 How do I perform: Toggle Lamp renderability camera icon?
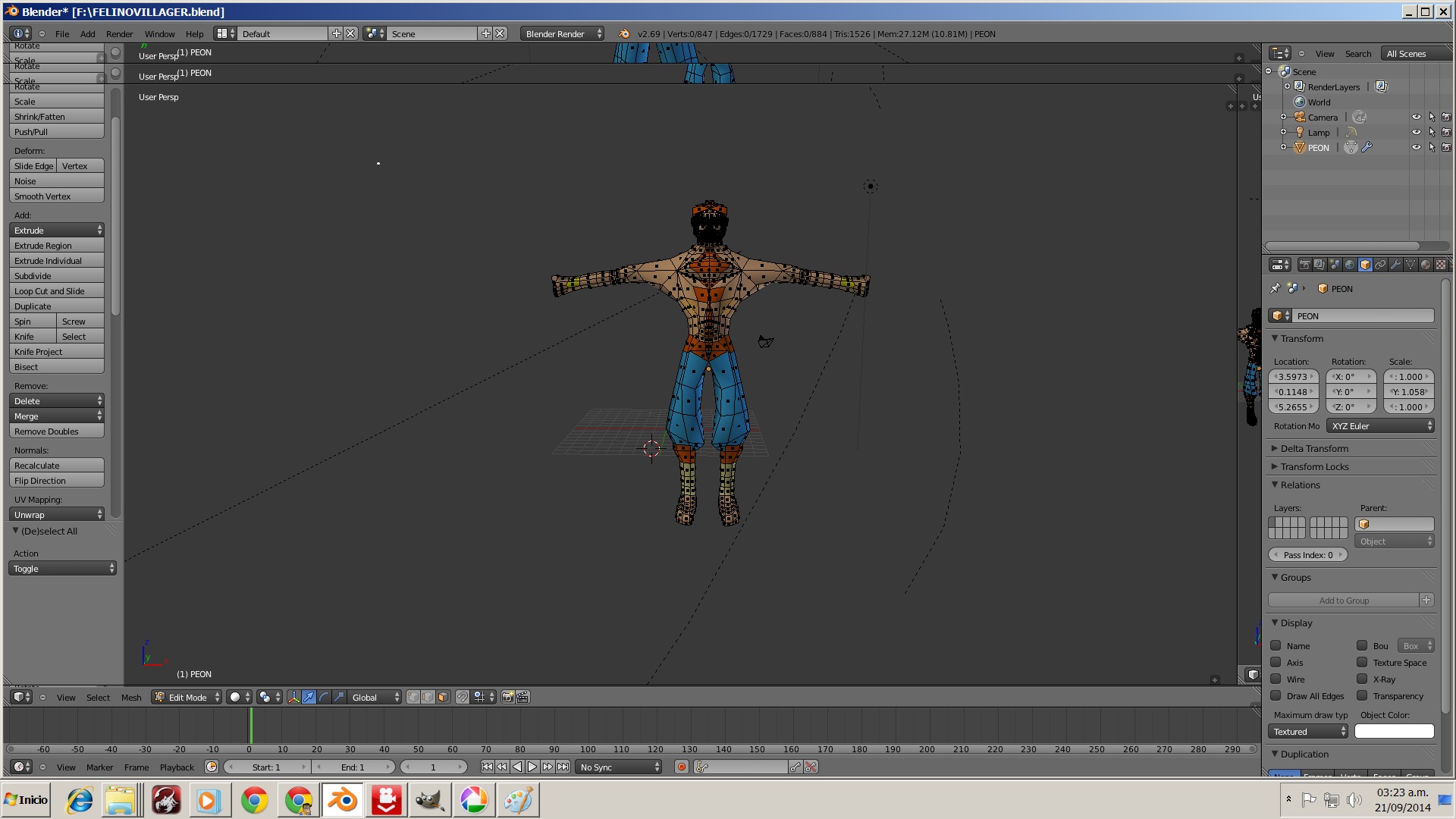coord(1446,133)
